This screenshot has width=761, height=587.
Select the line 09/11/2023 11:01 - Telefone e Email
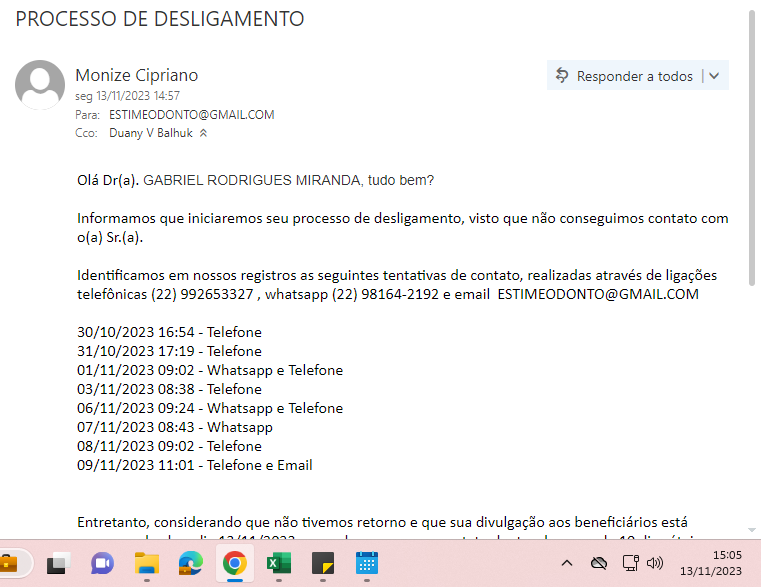[x=195, y=465]
